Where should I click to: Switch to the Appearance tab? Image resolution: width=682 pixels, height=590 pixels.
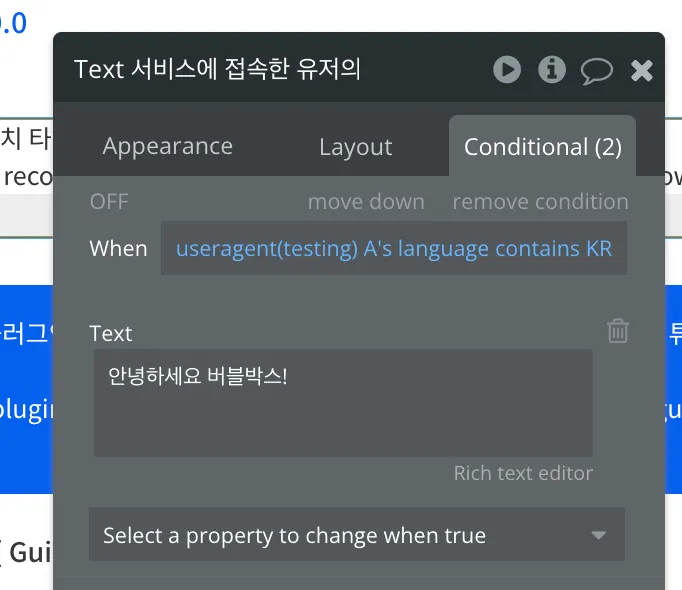167,146
